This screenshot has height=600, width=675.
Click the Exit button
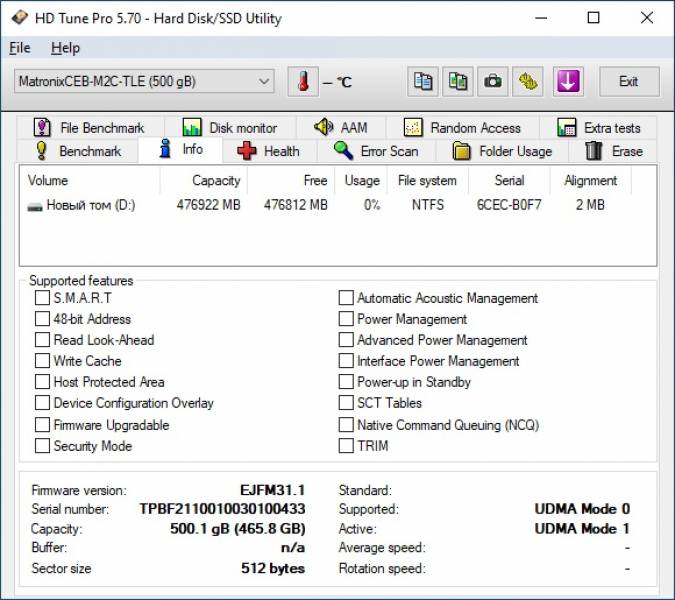click(629, 81)
